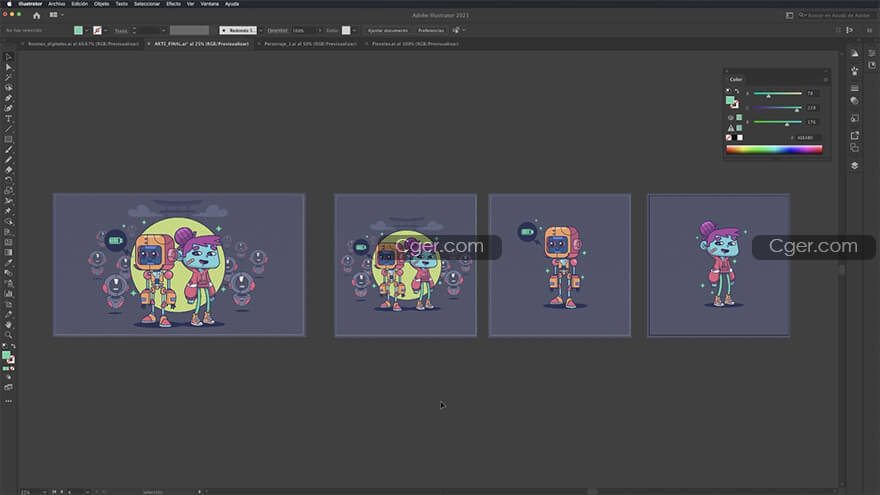This screenshot has height=495, width=880.
Task: Click the Change Screen Mode icon
Action: [x=8, y=388]
